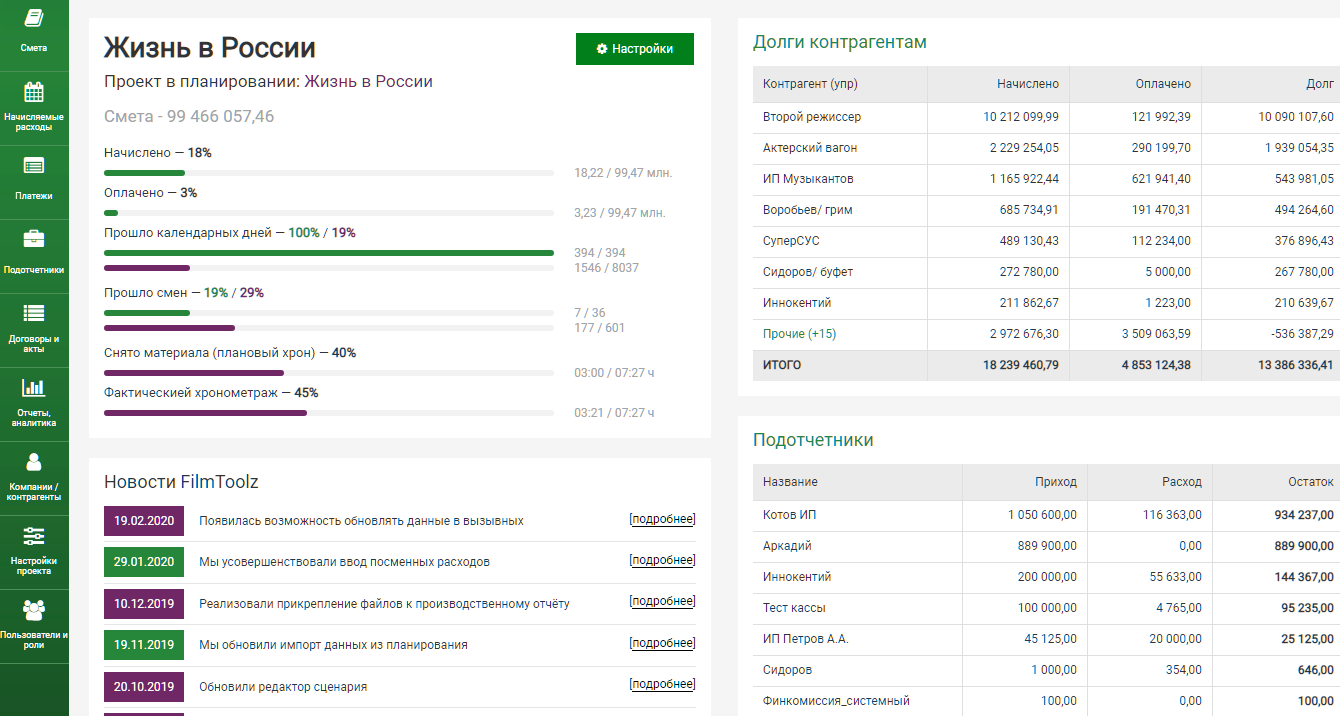This screenshot has width=1340, height=716.
Task: Click the Новости FilmToolz heading
Action: tap(181, 482)
